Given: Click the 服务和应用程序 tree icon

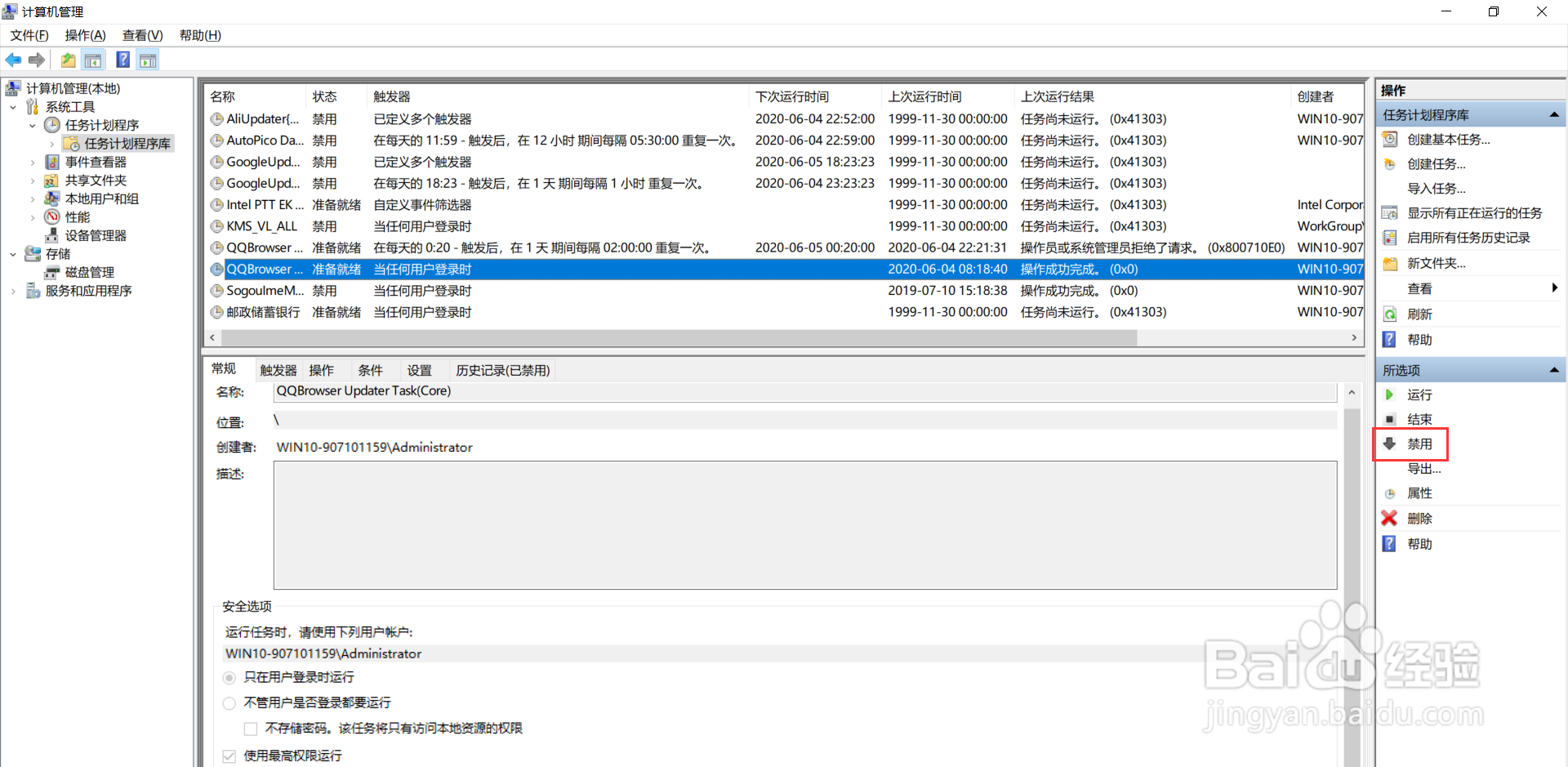Looking at the screenshot, I should (33, 291).
